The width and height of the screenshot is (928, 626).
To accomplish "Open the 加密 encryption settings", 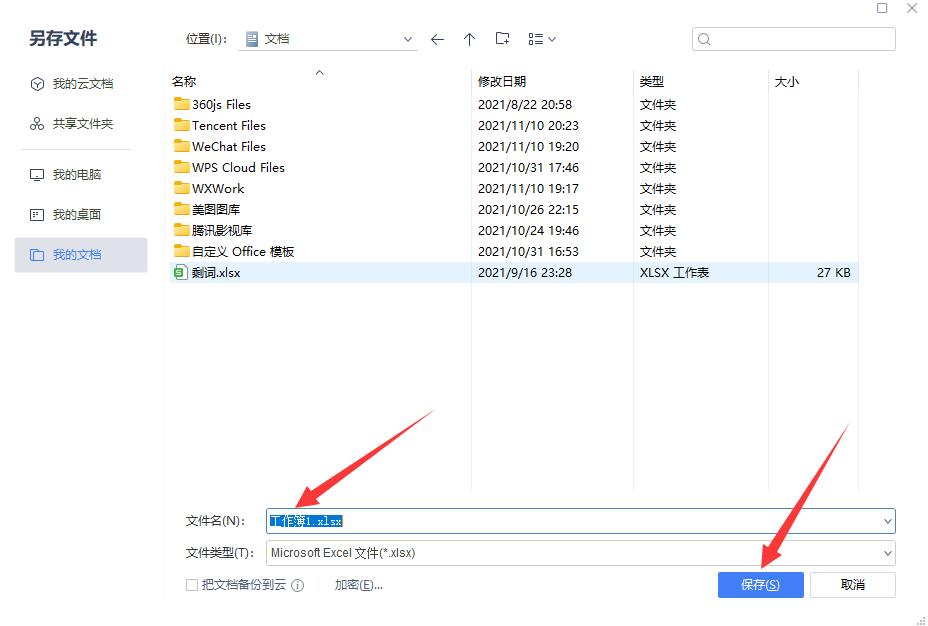I will pos(358,585).
